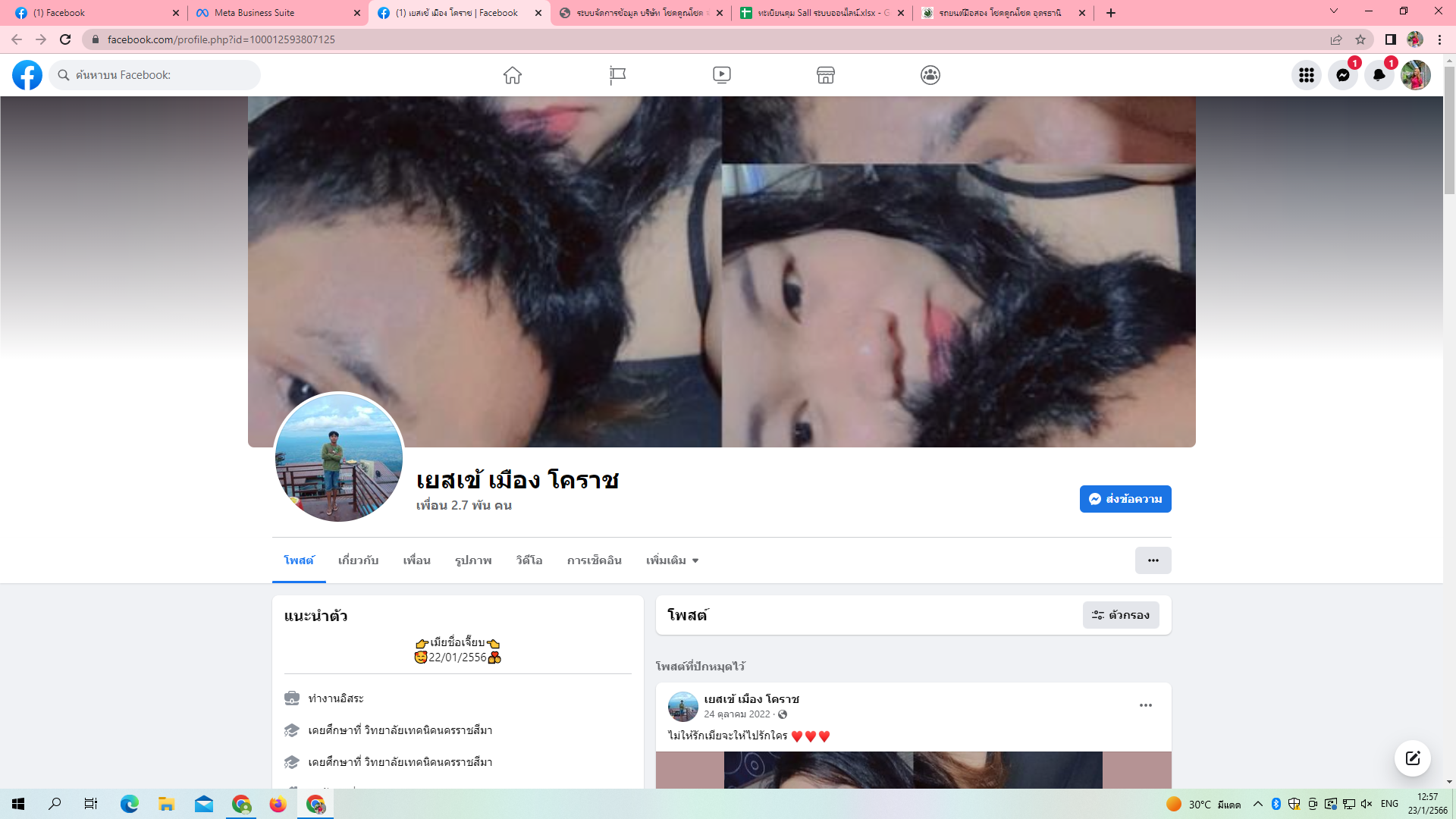
Task: Open pinned post three-dots menu
Action: click(x=1145, y=705)
